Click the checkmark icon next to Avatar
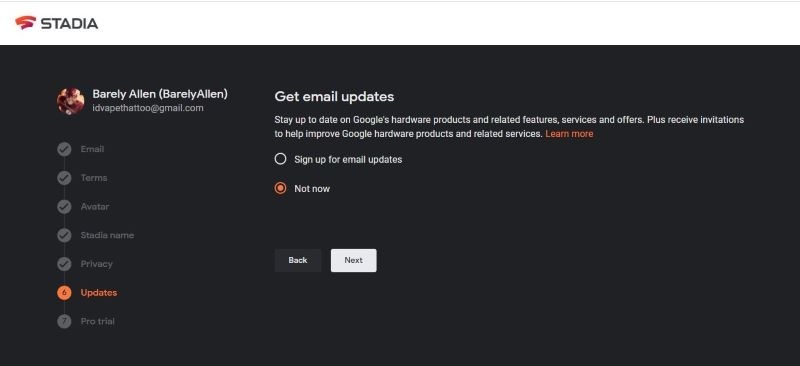800x366 pixels. pyautogui.click(x=64, y=207)
